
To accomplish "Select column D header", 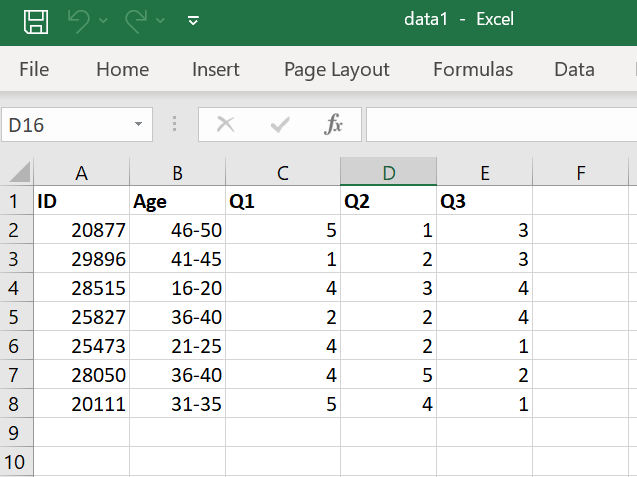I will [388, 173].
